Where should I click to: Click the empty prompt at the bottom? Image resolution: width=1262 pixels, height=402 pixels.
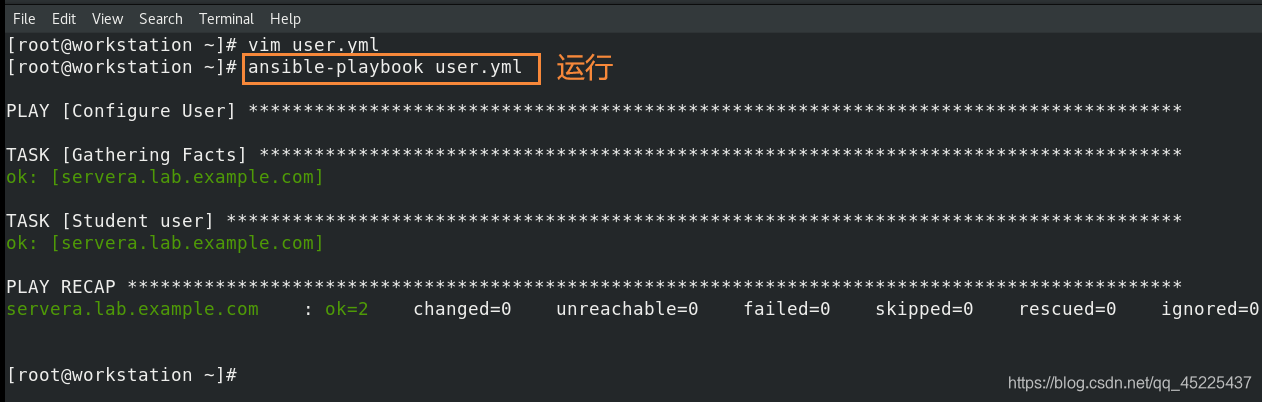[121, 375]
